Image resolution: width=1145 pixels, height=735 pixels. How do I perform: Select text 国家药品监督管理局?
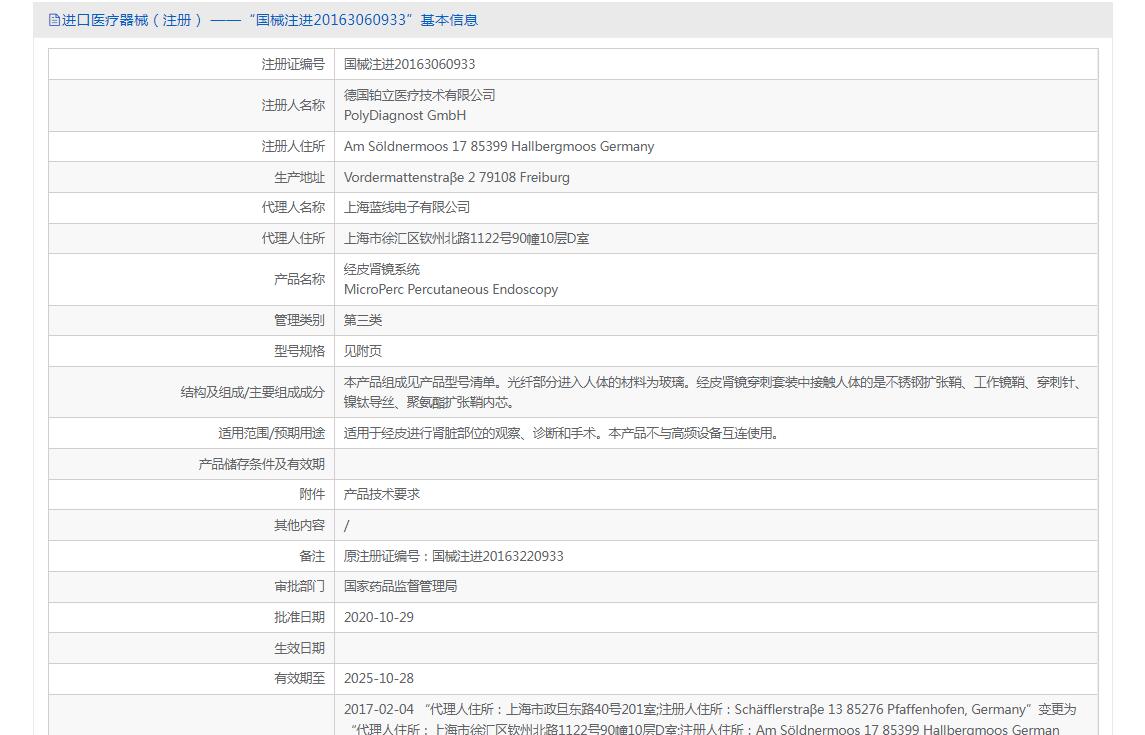pos(400,586)
